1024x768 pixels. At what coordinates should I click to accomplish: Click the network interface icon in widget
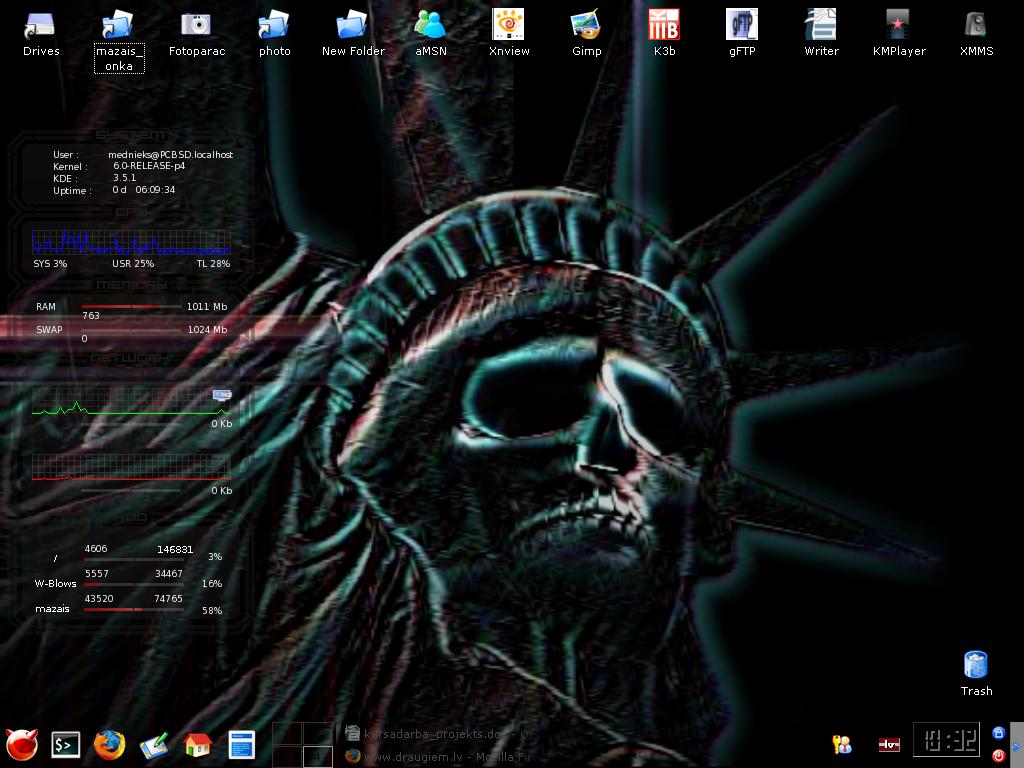pyautogui.click(x=222, y=394)
